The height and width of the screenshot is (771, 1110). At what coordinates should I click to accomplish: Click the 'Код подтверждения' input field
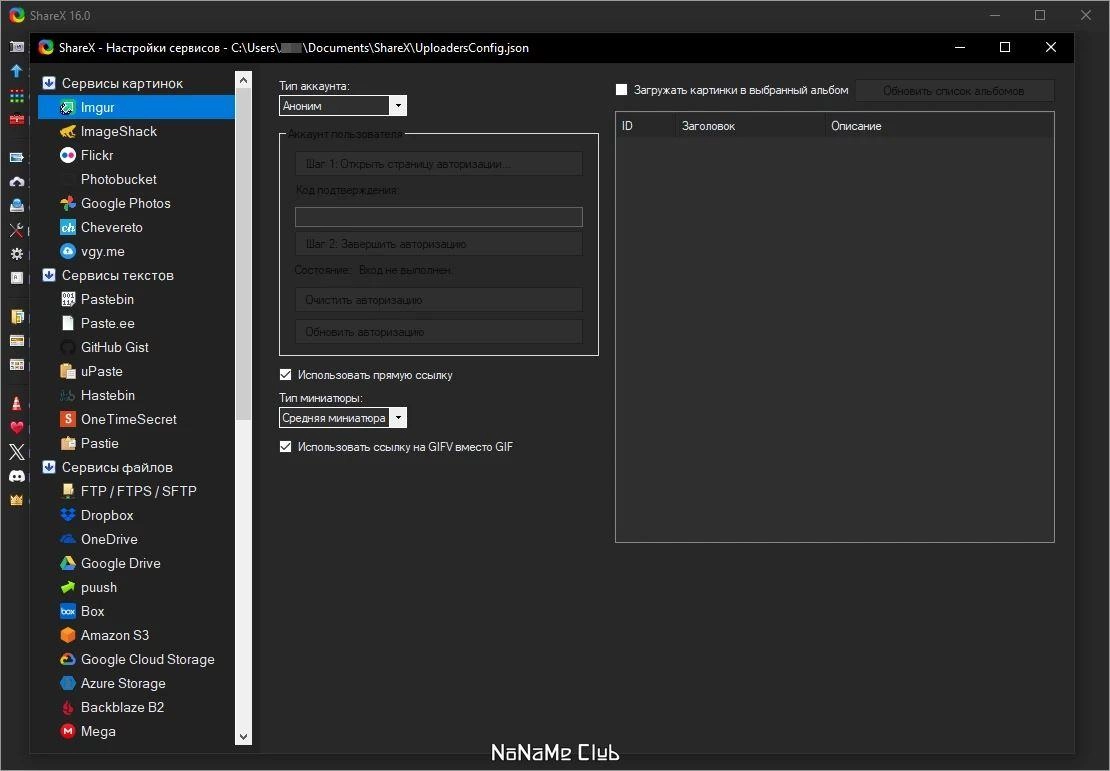click(439, 217)
